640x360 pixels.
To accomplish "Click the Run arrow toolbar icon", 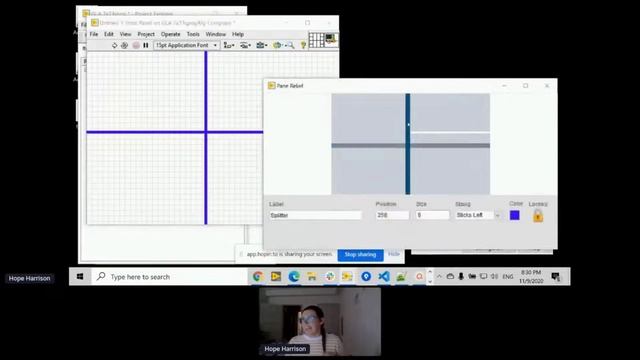I will (x=115, y=45).
